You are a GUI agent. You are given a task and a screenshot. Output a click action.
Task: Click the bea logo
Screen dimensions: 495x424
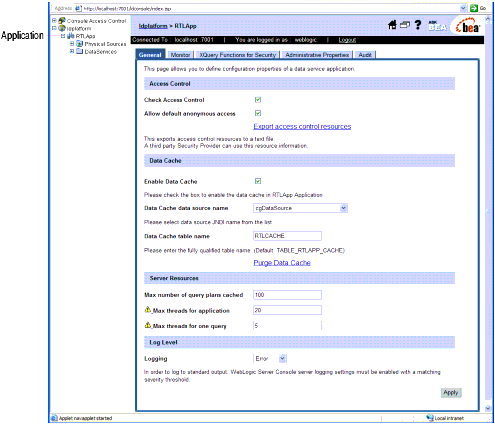pos(468,26)
